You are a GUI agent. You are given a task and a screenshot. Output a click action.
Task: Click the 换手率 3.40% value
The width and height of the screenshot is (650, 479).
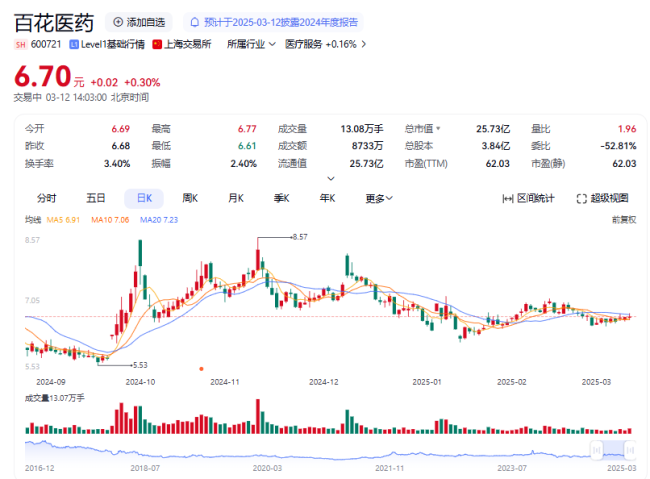[117, 164]
